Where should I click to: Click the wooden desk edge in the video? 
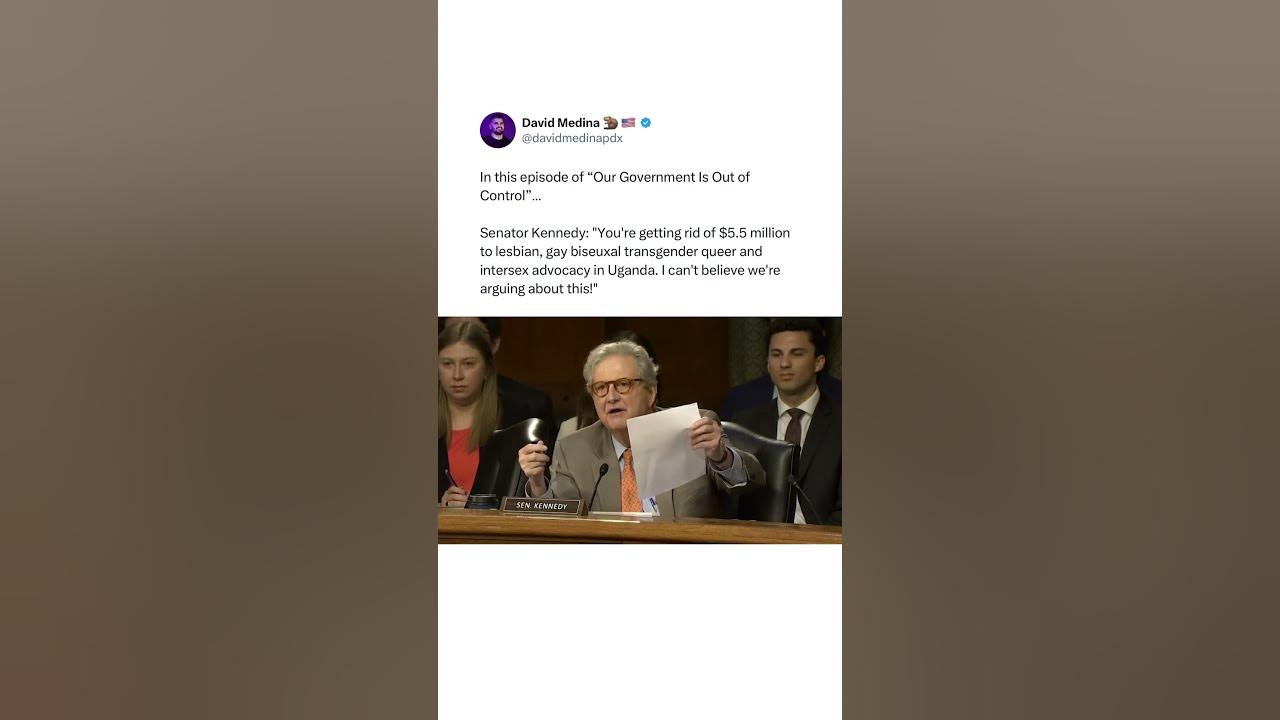pos(640,526)
